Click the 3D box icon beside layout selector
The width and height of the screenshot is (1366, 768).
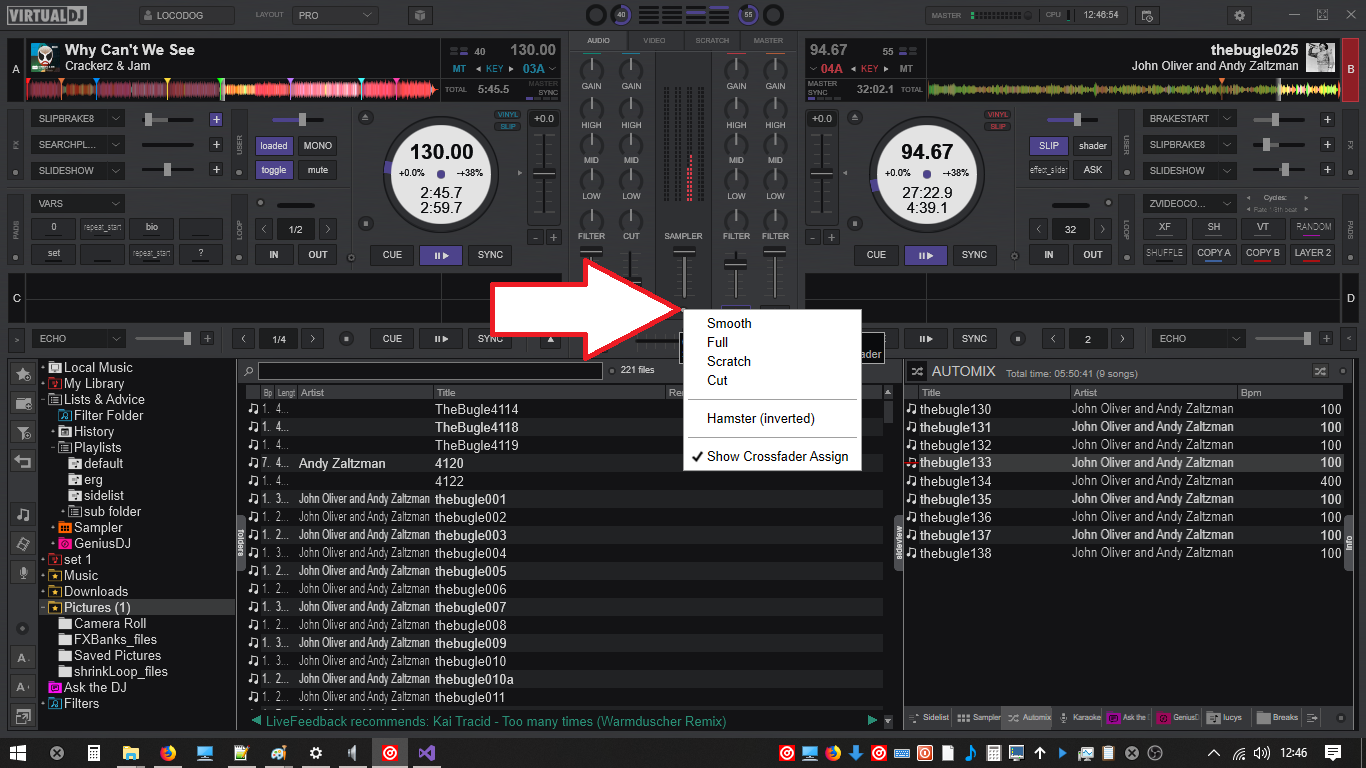click(x=420, y=16)
